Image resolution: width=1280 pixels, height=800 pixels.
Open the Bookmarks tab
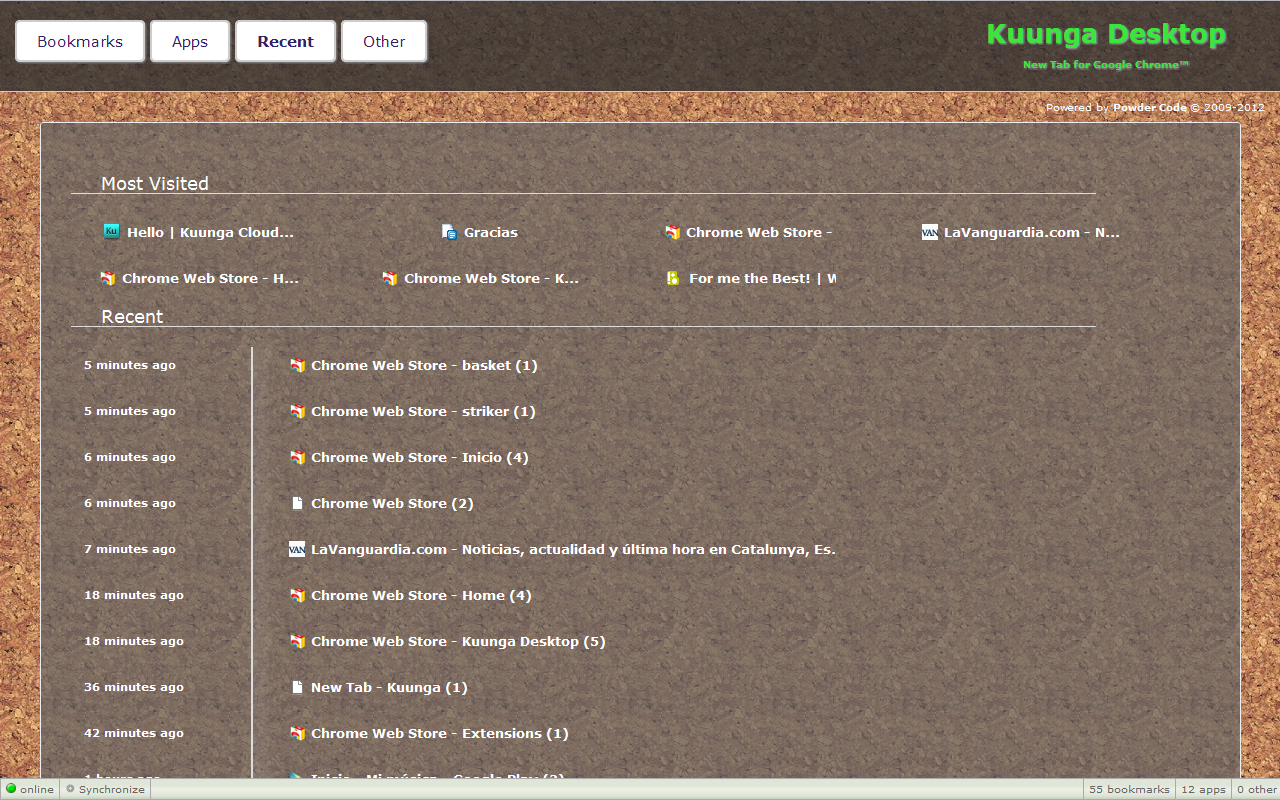click(80, 42)
